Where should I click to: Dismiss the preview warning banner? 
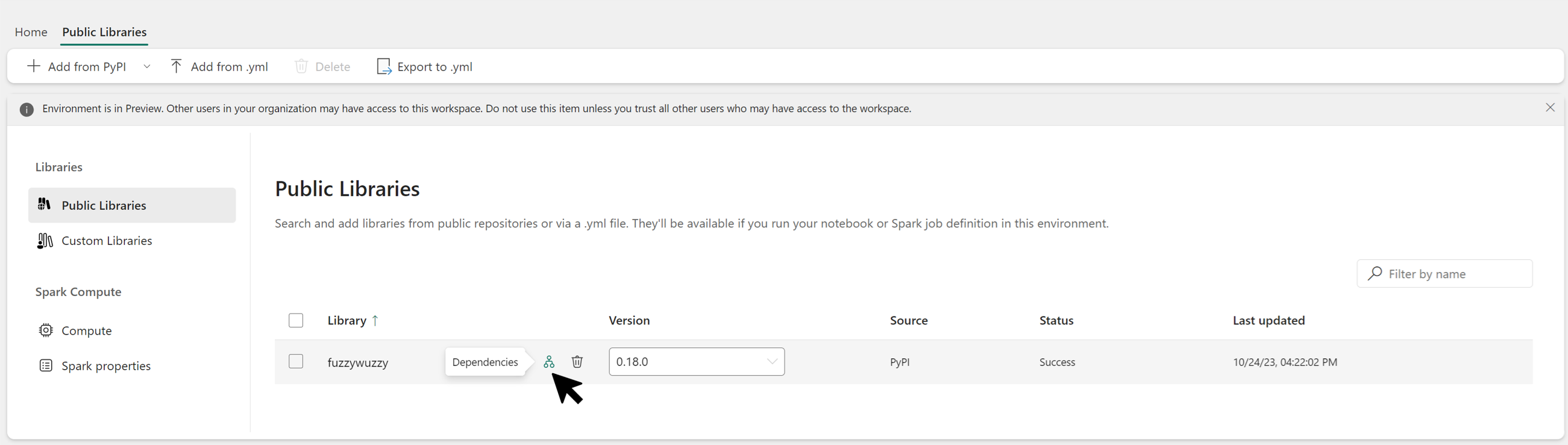1550,108
